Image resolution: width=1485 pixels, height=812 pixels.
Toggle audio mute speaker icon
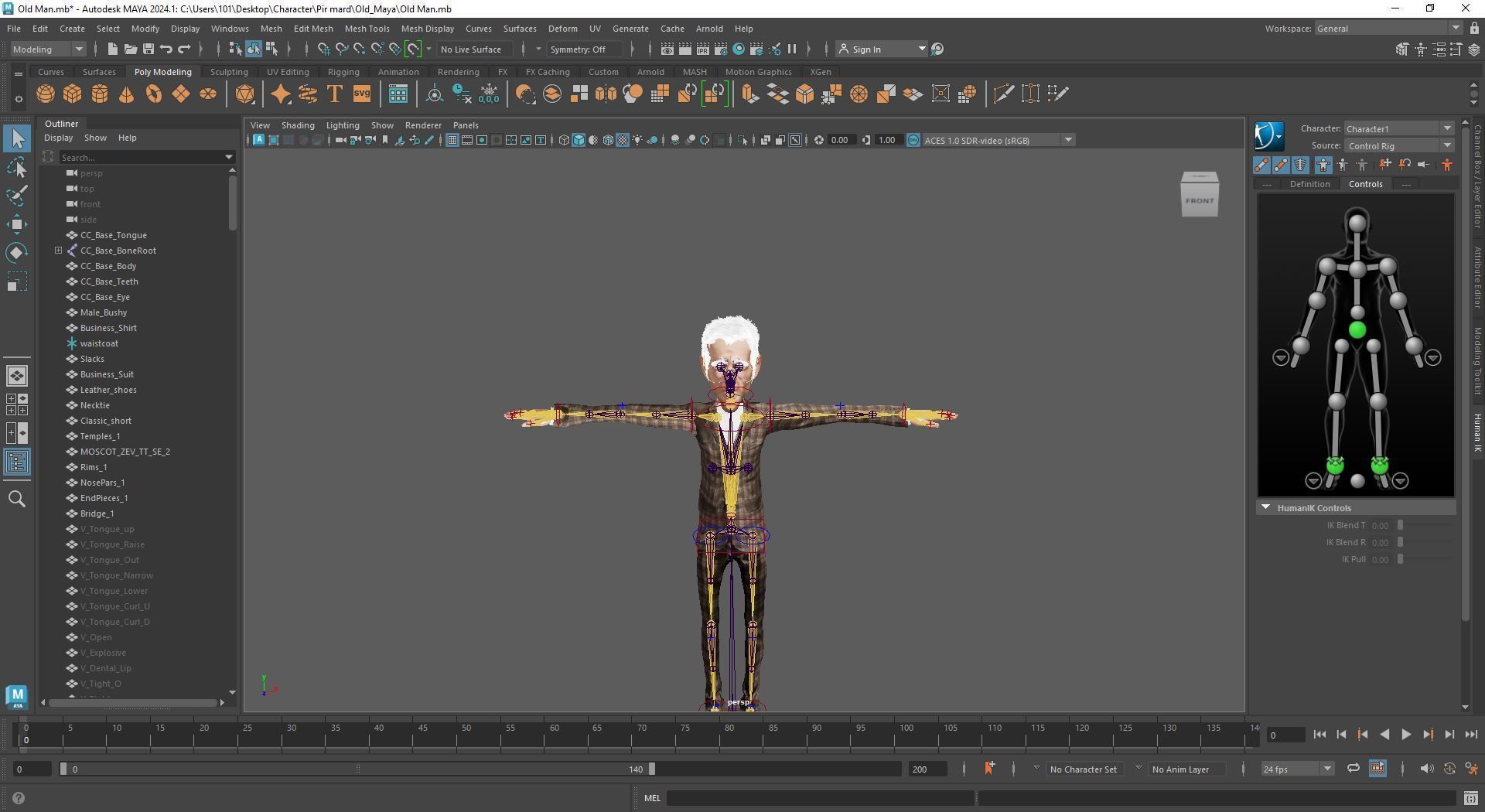coord(1427,769)
